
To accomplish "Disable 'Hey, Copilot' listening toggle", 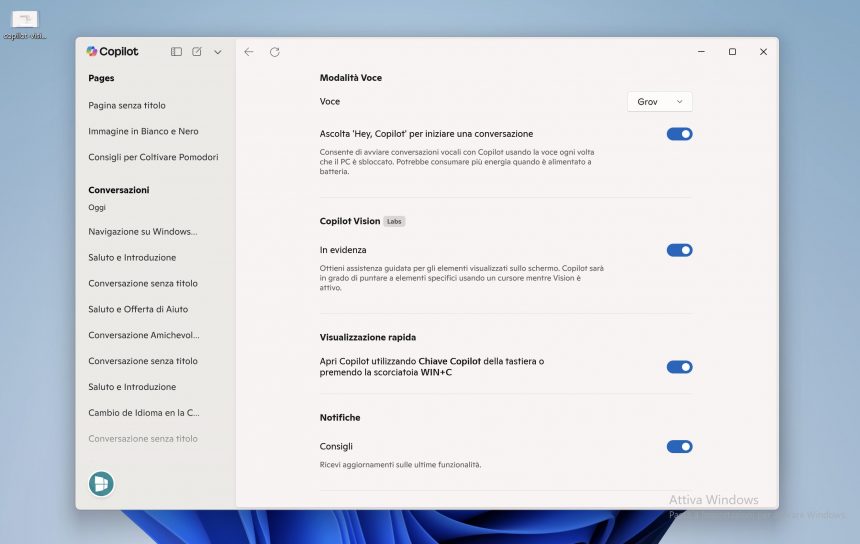I will (679, 134).
